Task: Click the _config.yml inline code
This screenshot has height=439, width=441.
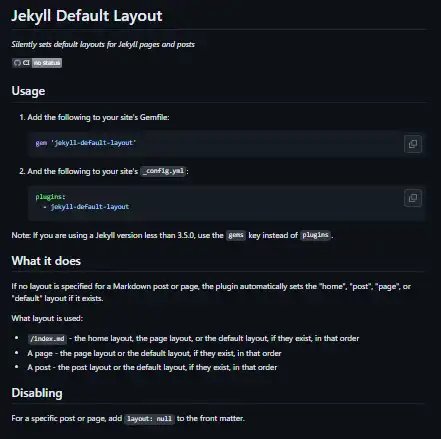Action: pyautogui.click(x=163, y=171)
